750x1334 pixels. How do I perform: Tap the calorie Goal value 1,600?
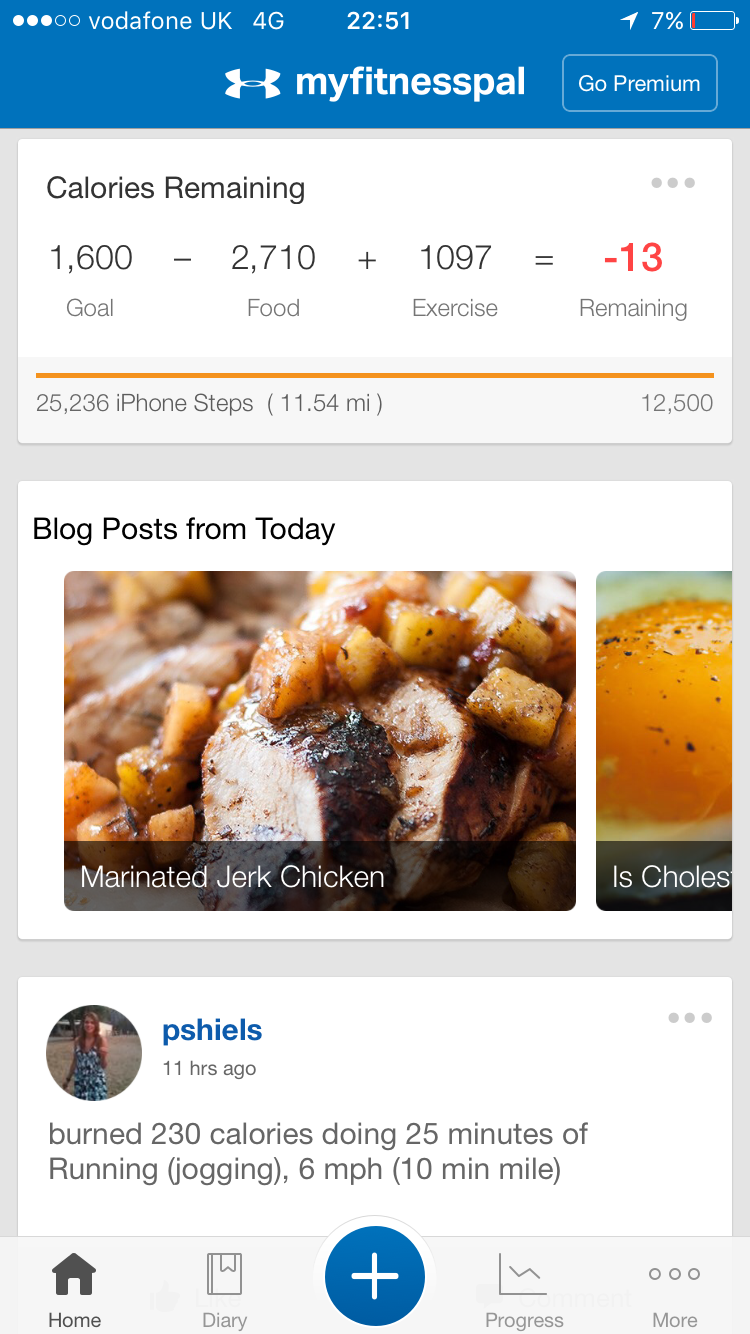[91, 258]
